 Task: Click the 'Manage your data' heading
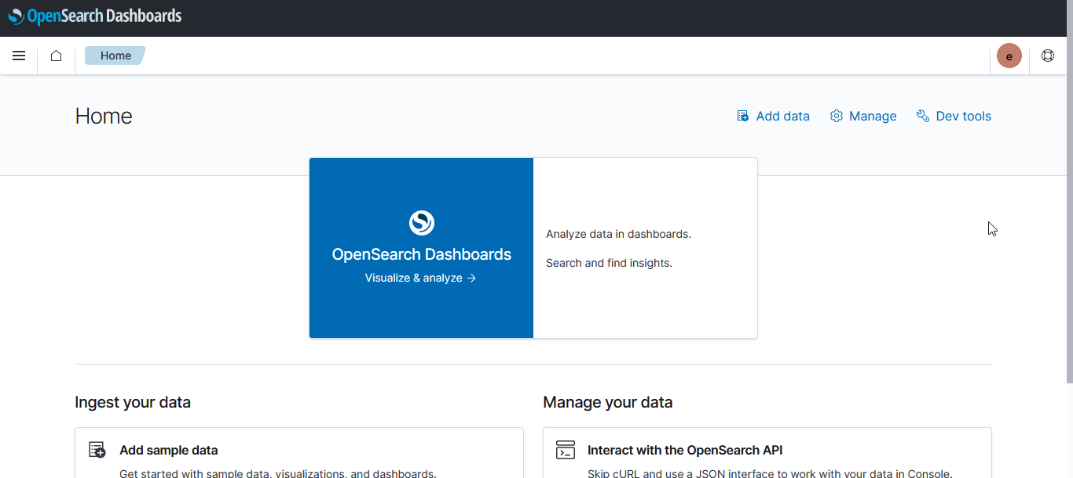click(x=608, y=402)
